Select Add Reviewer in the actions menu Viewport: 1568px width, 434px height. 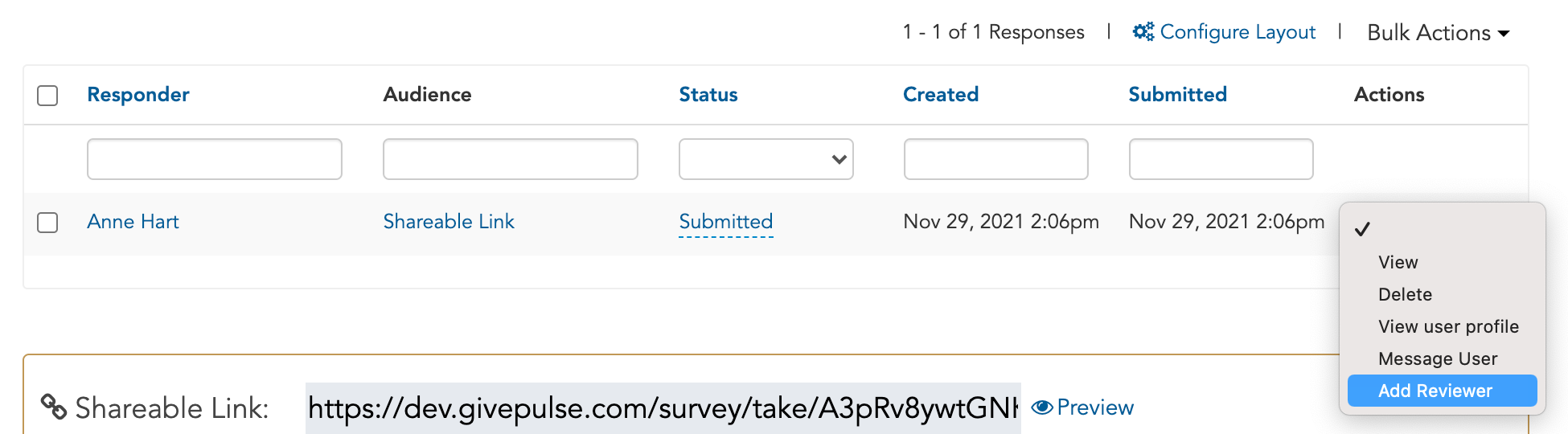click(x=1443, y=391)
